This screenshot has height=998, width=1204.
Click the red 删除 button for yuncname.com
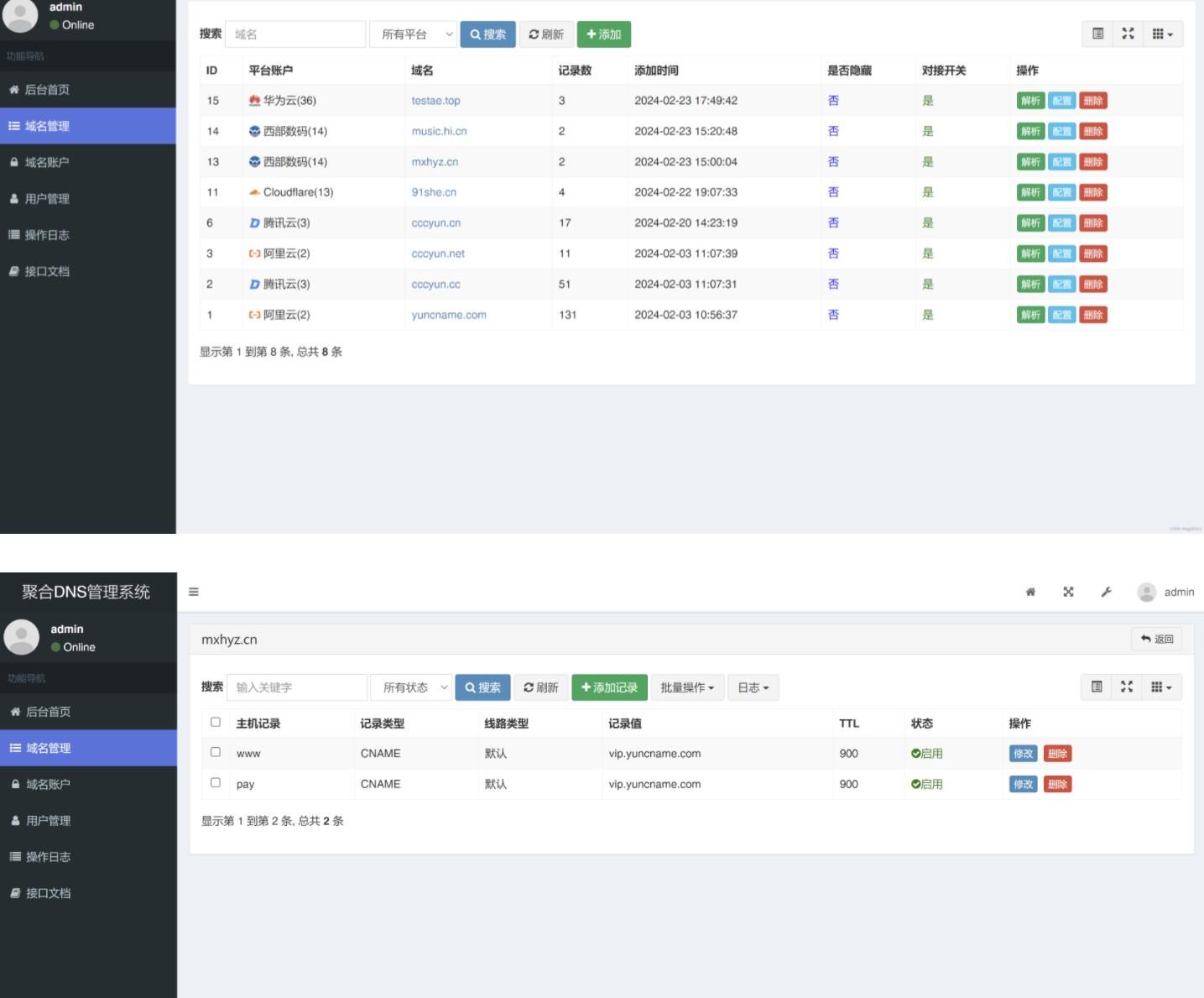coord(1092,315)
